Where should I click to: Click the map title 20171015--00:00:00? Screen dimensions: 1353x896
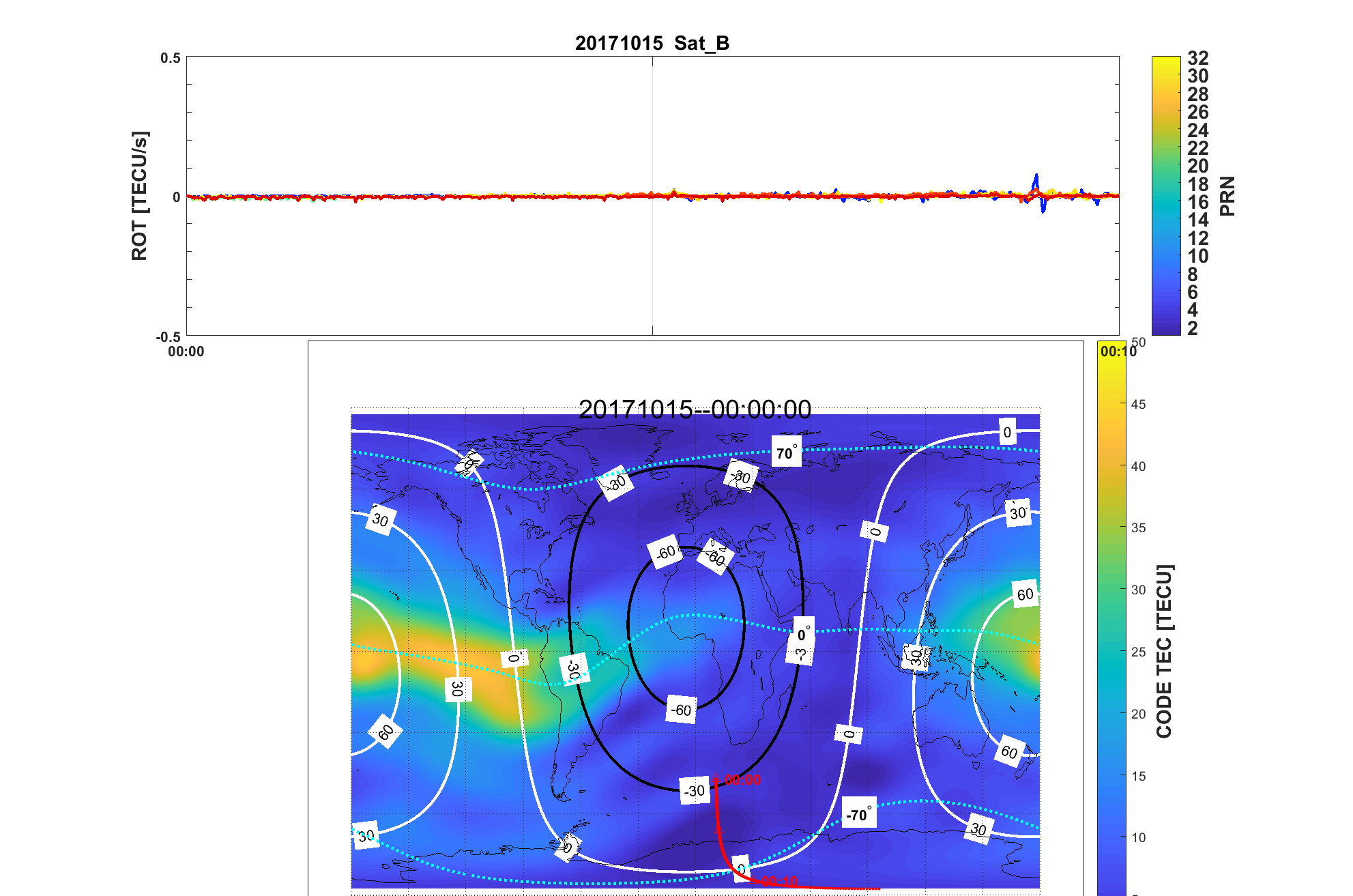tap(695, 409)
